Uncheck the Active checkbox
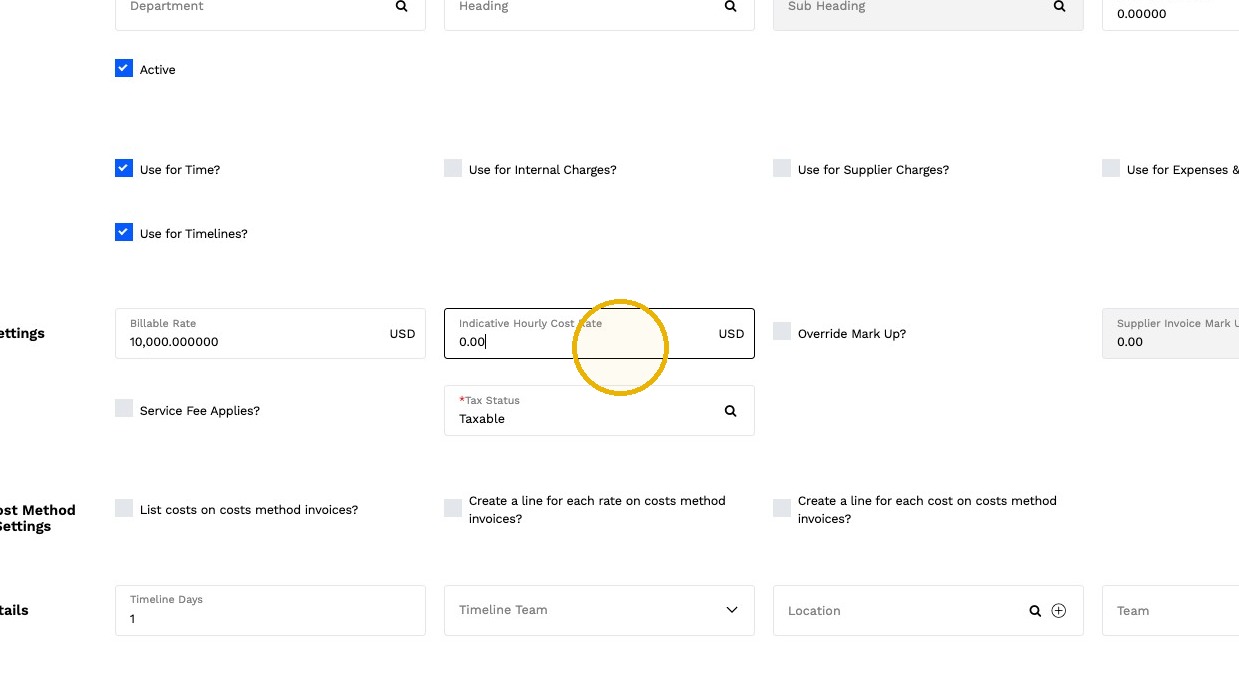 pos(124,68)
